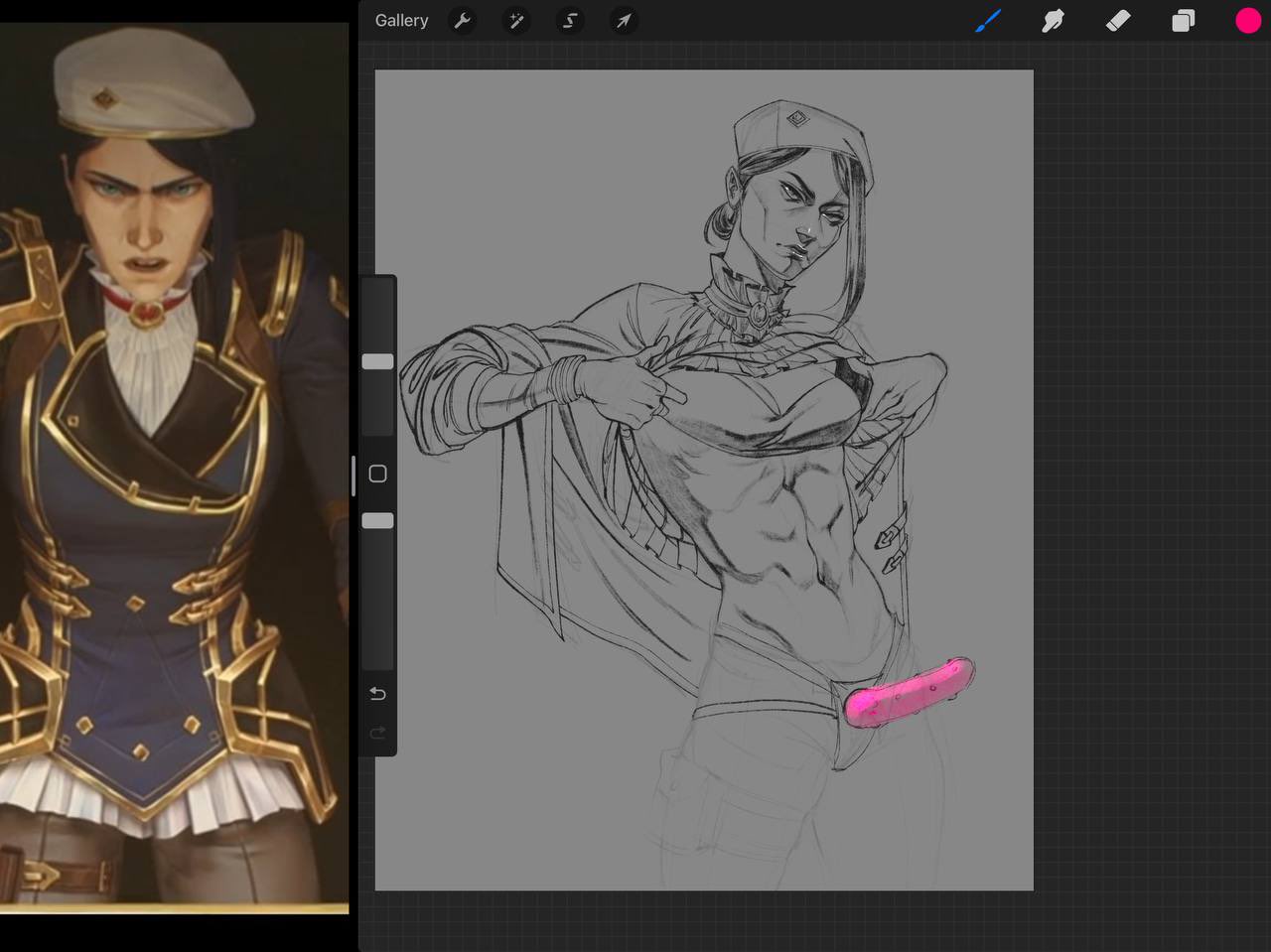Screen dimensions: 1271x952
Task: Activate the Selection S-shaped tool
Action: coord(570,21)
